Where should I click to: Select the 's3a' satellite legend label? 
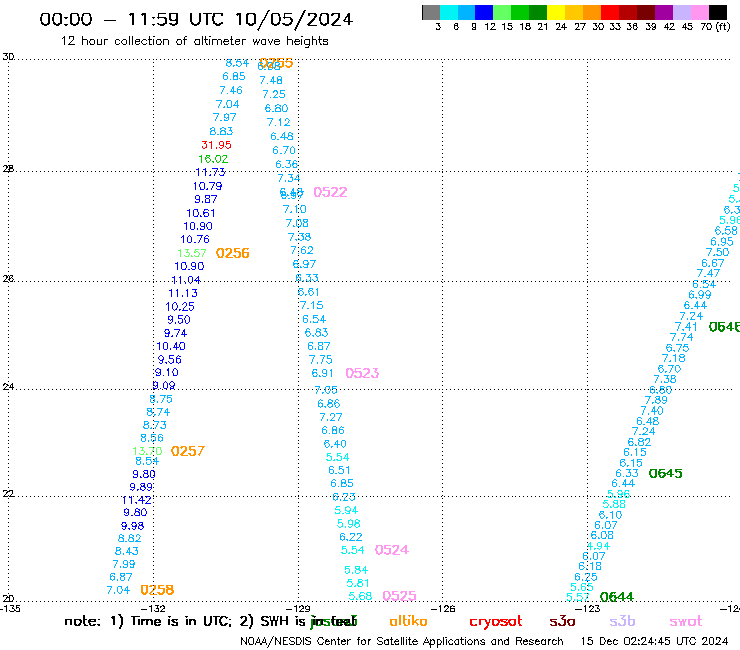click(562, 622)
